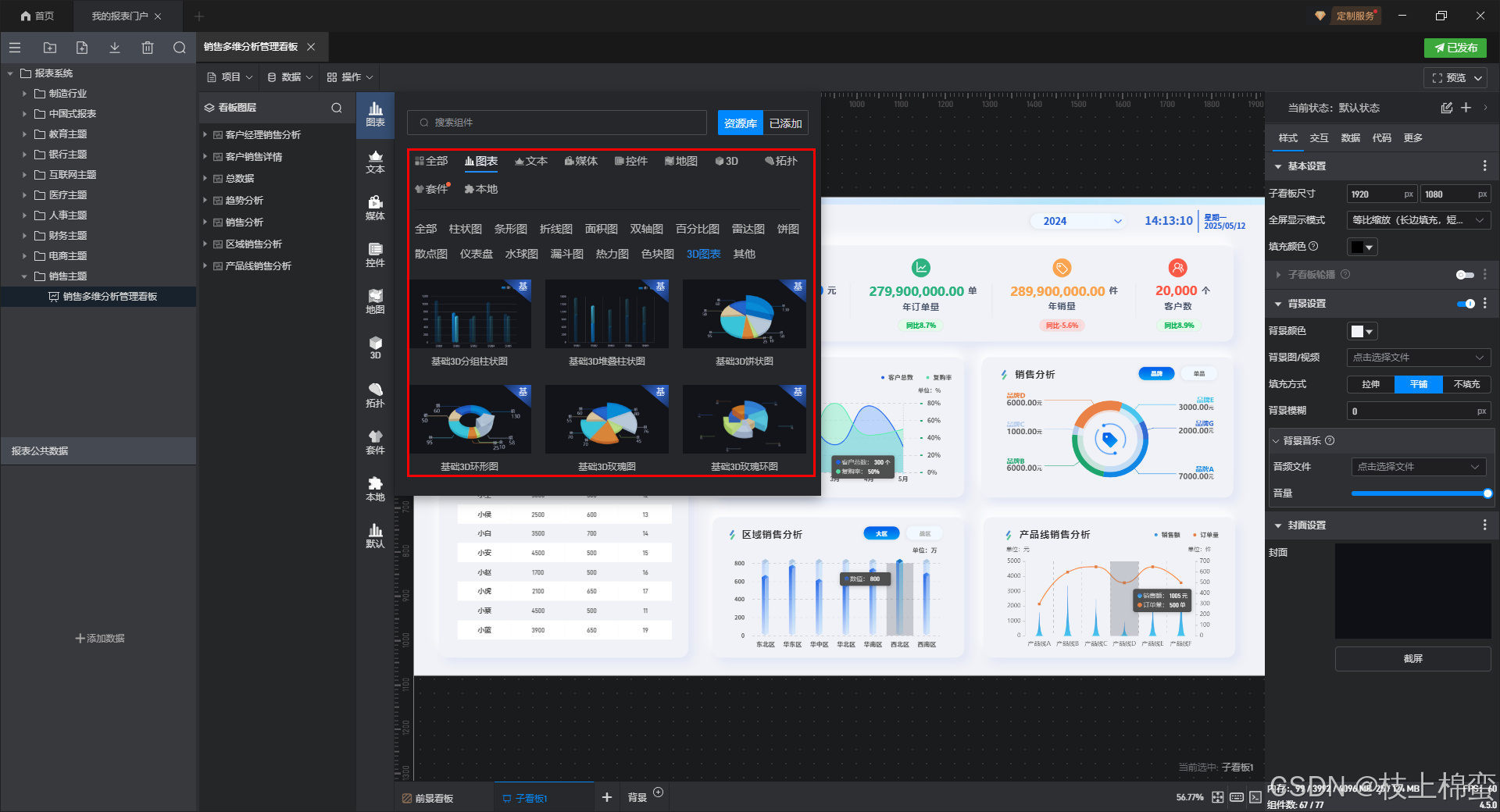Image resolution: width=1500 pixels, height=812 pixels.
Task: Collapse the 基本设置 section
Action: 1278,166
